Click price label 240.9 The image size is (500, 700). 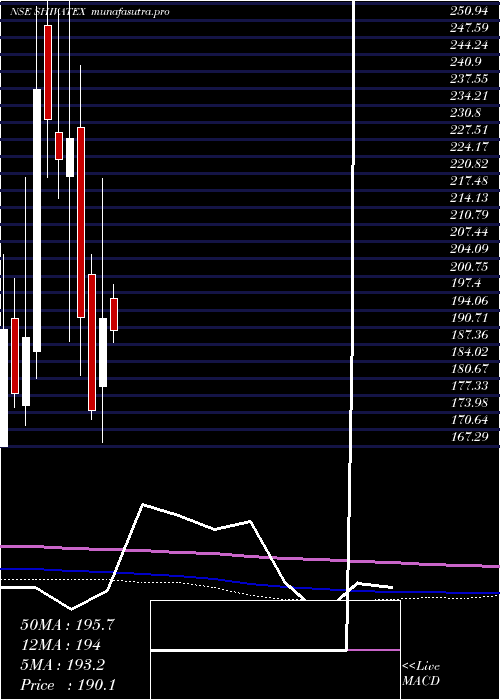click(465, 63)
